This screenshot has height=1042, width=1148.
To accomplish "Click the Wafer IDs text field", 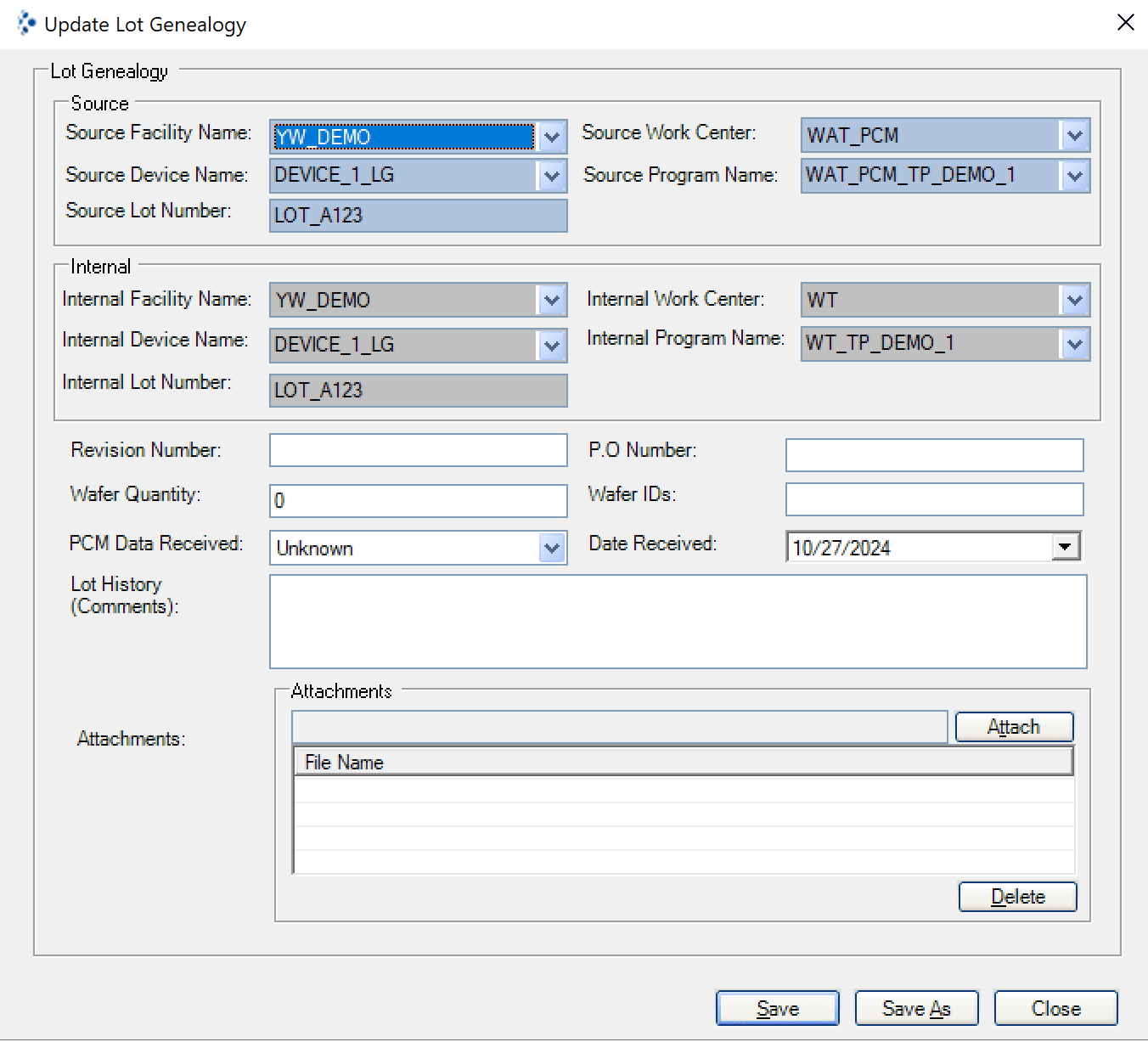I will [x=934, y=499].
